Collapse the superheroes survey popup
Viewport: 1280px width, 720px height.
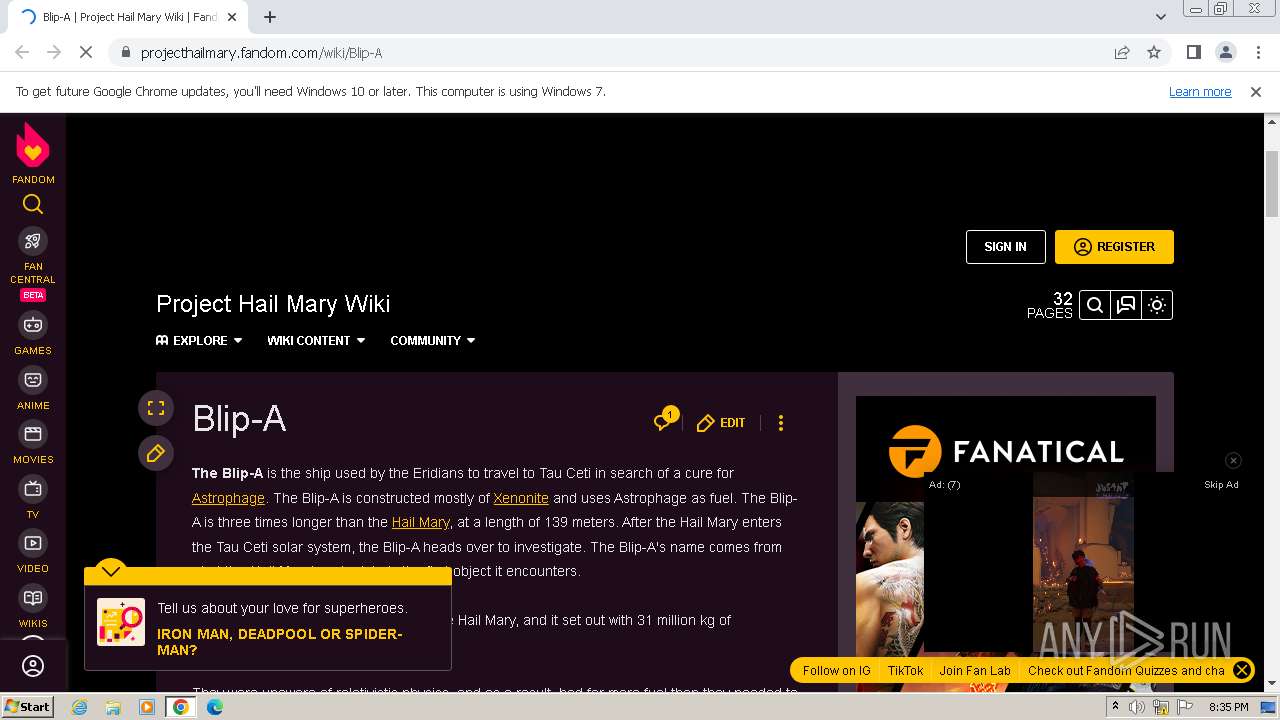[x=111, y=571]
